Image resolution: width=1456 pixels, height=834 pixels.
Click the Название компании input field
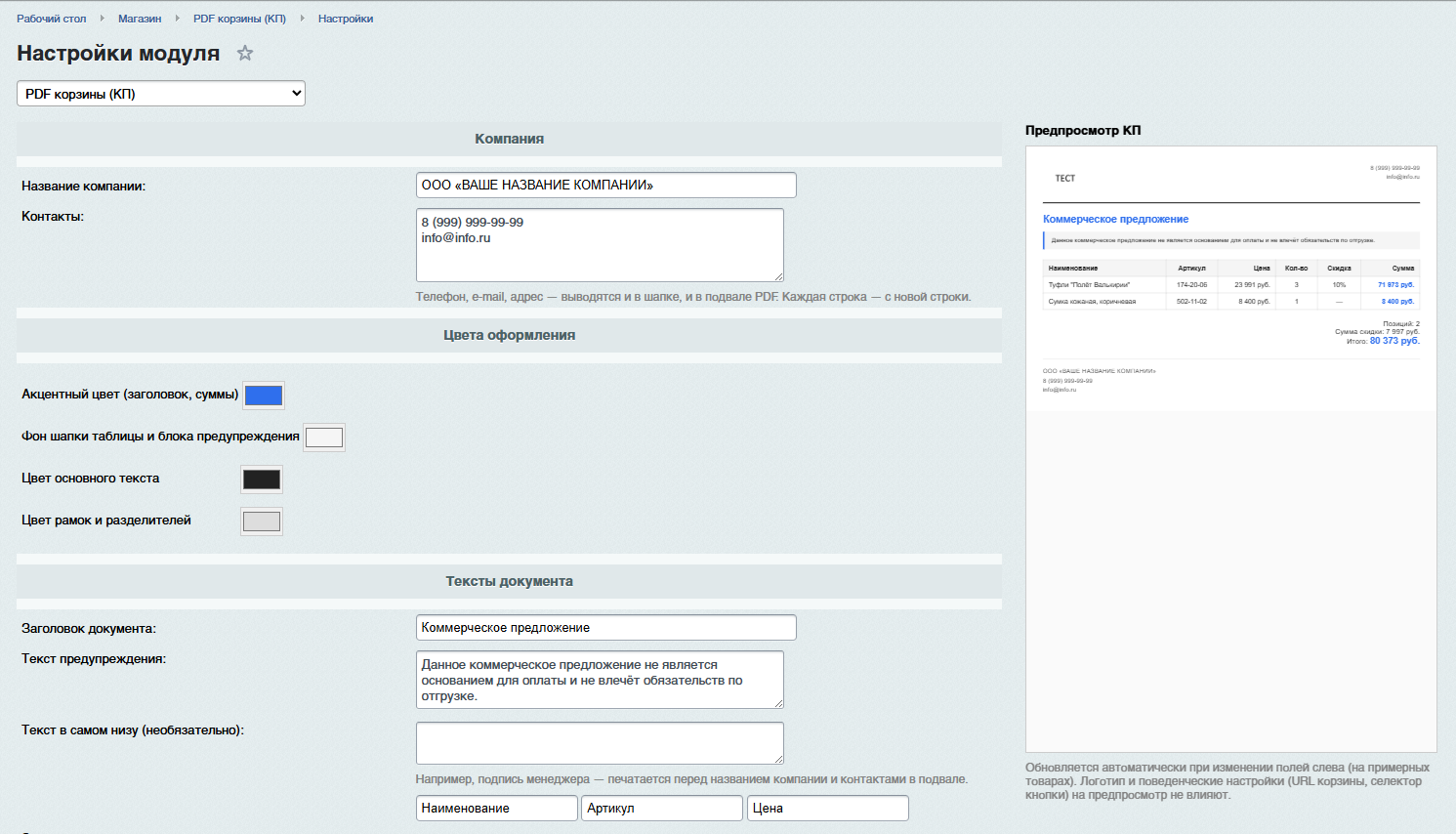pyautogui.click(x=606, y=185)
